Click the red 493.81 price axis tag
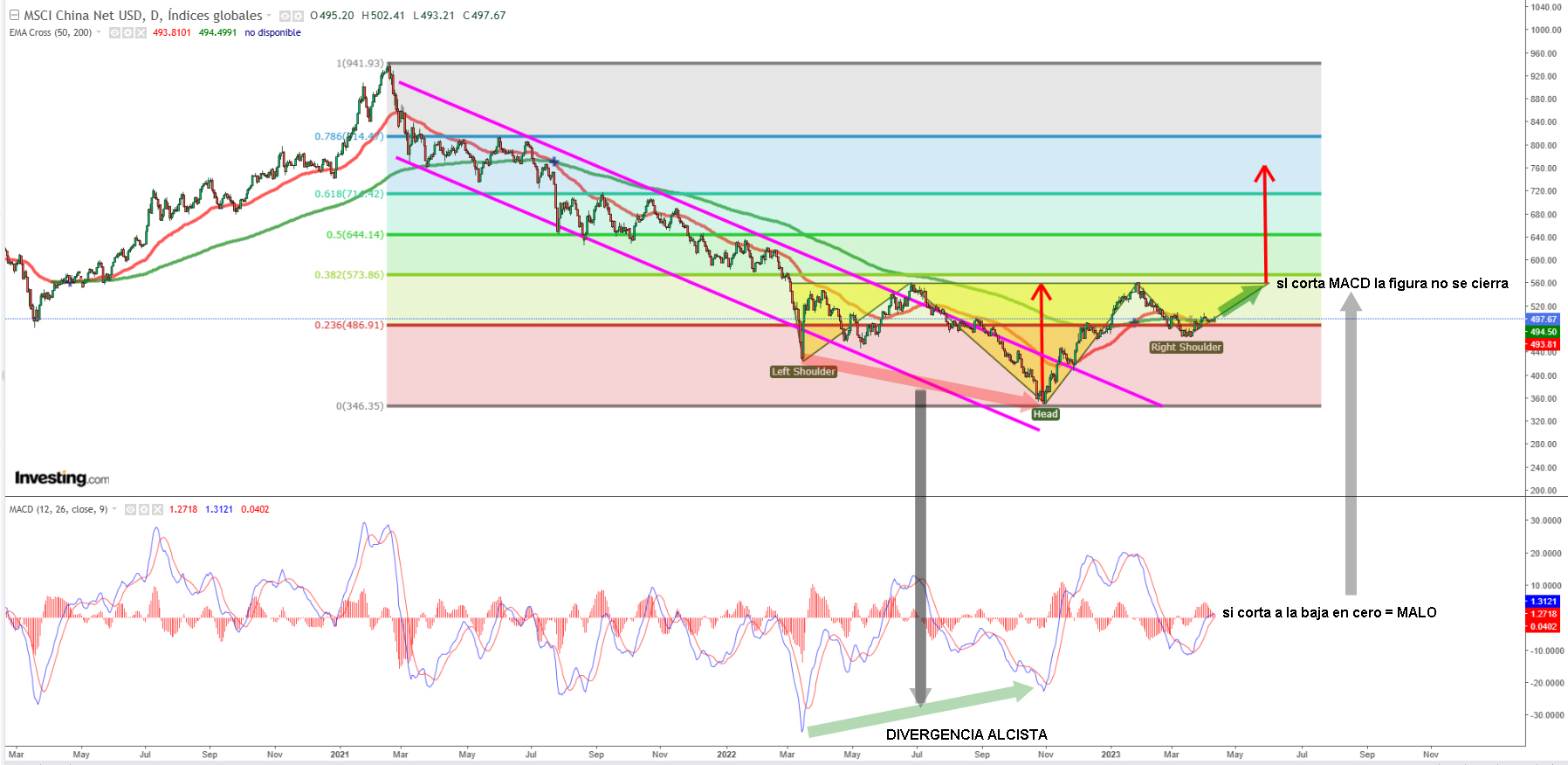 [x=1543, y=345]
